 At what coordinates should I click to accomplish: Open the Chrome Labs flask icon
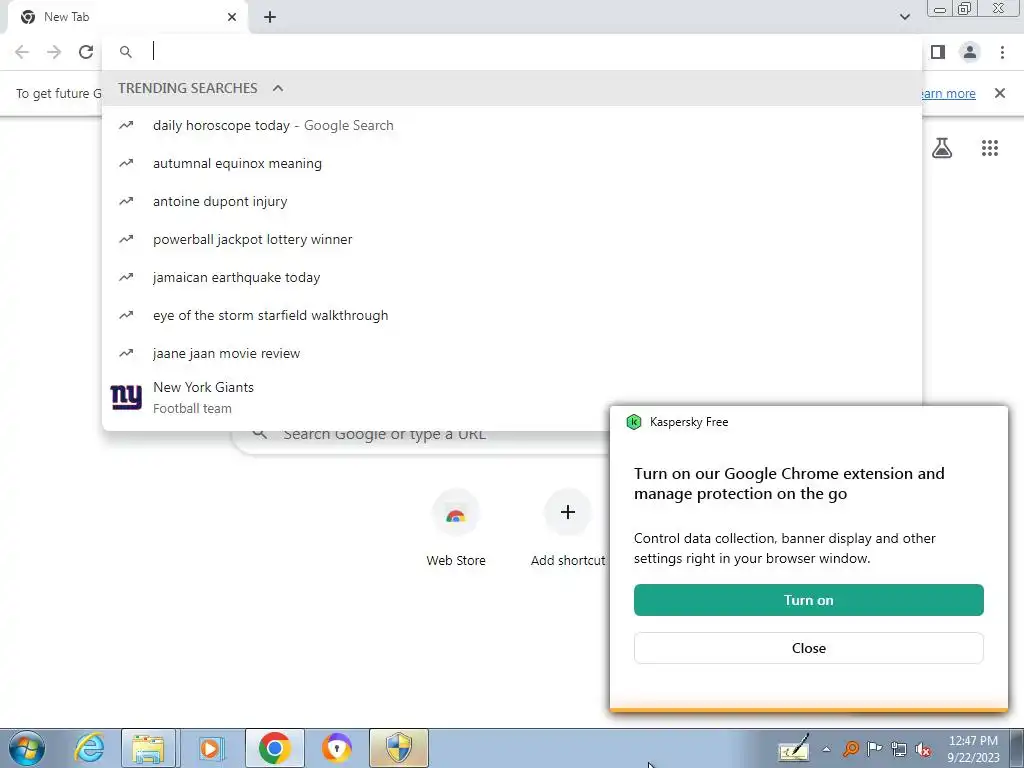pyautogui.click(x=942, y=148)
